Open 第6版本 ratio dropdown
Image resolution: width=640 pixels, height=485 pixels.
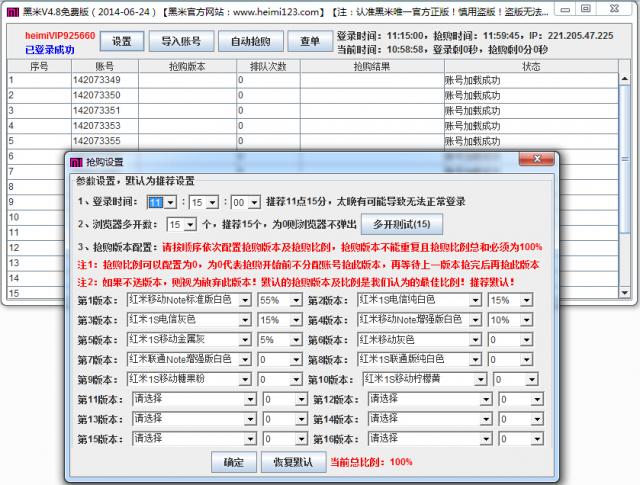click(x=510, y=340)
